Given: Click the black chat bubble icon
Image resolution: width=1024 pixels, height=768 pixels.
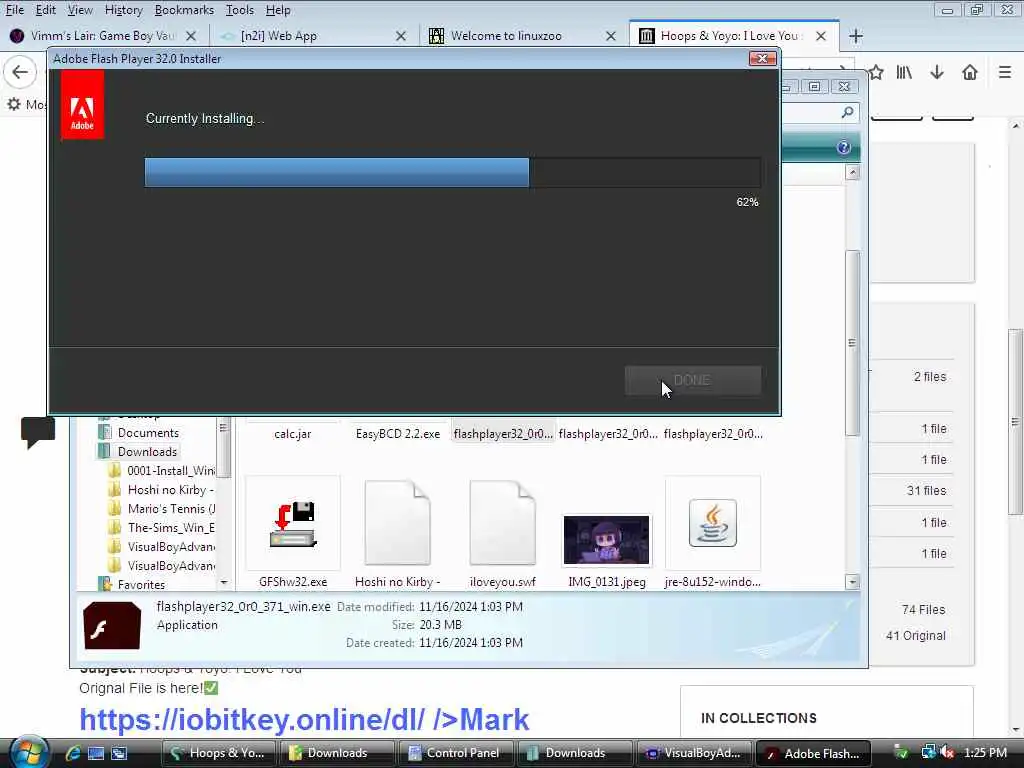Looking at the screenshot, I should [37, 432].
